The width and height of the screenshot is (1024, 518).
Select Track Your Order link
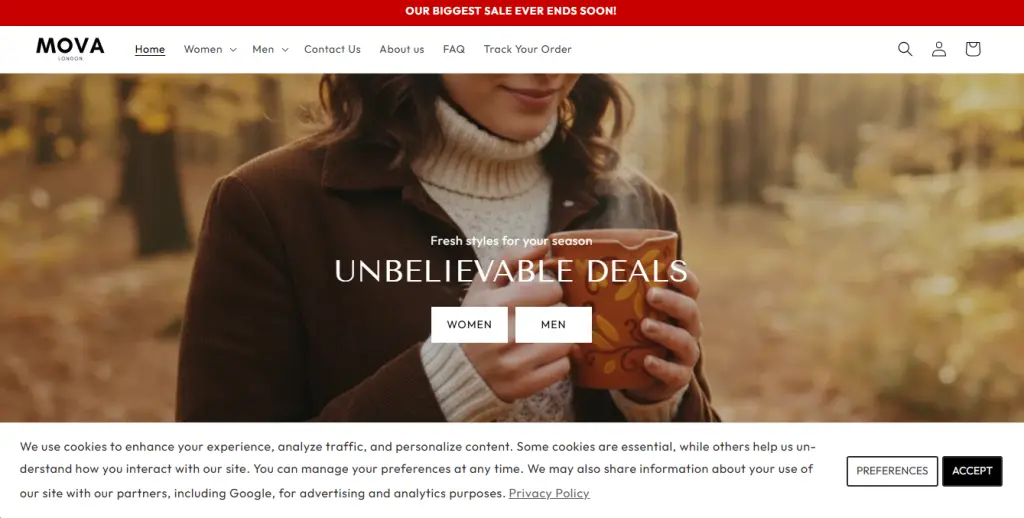[x=528, y=49]
